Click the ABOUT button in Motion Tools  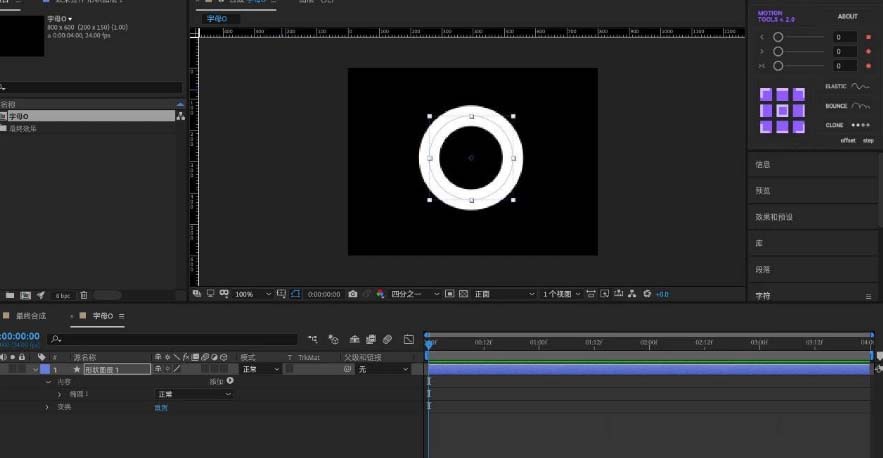click(x=847, y=16)
